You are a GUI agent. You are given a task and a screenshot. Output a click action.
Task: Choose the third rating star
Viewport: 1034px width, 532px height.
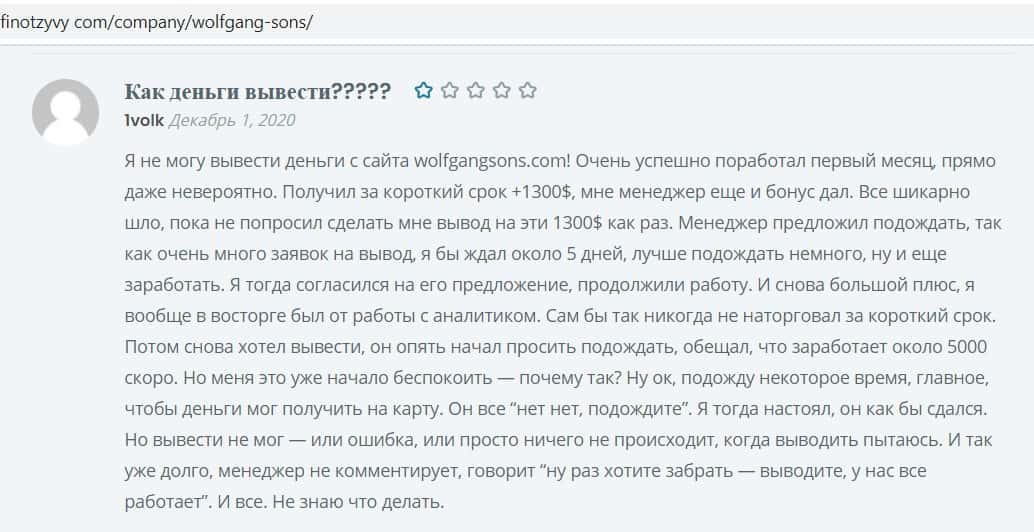click(x=475, y=91)
